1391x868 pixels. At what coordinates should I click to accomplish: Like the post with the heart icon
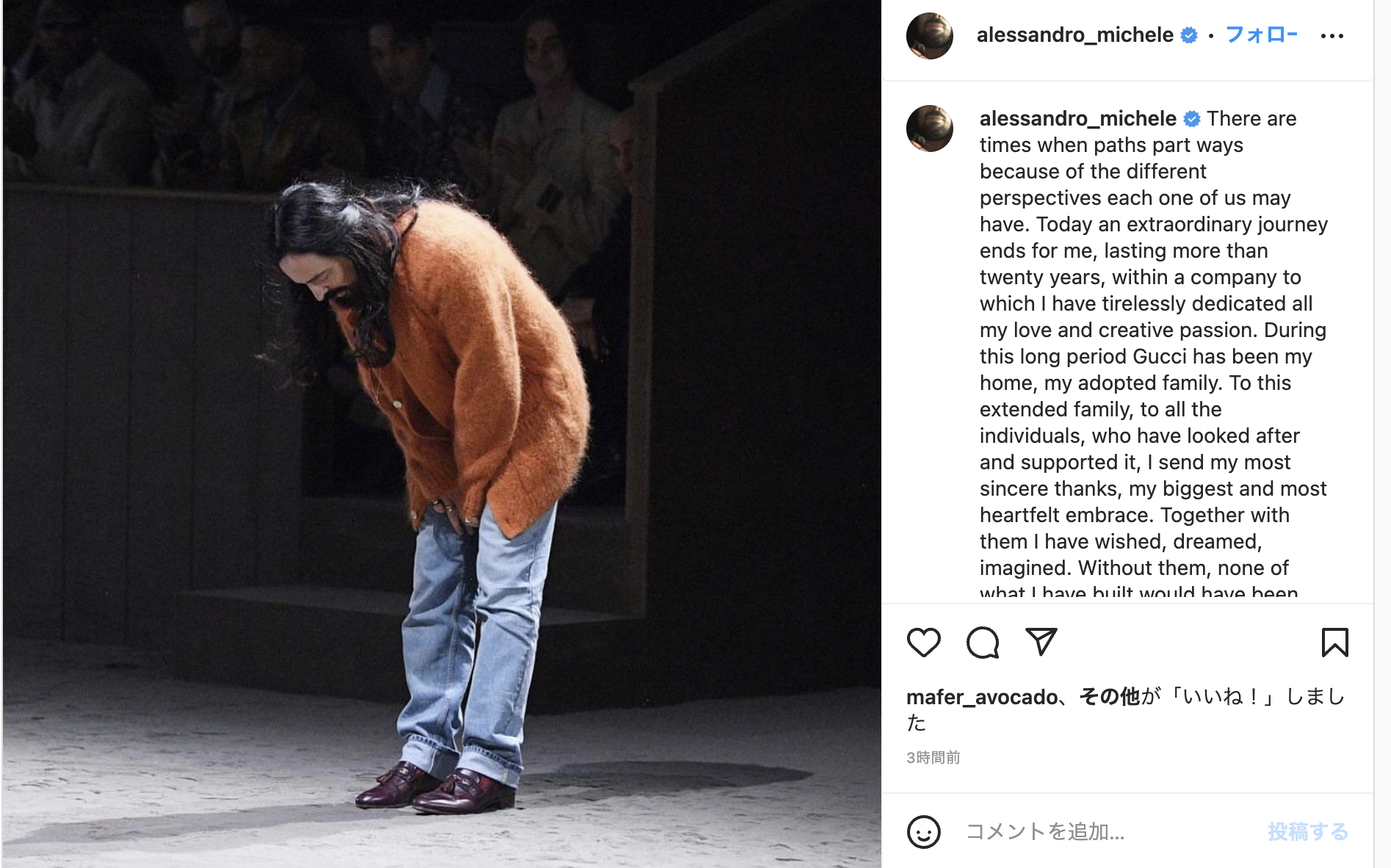[x=923, y=643]
